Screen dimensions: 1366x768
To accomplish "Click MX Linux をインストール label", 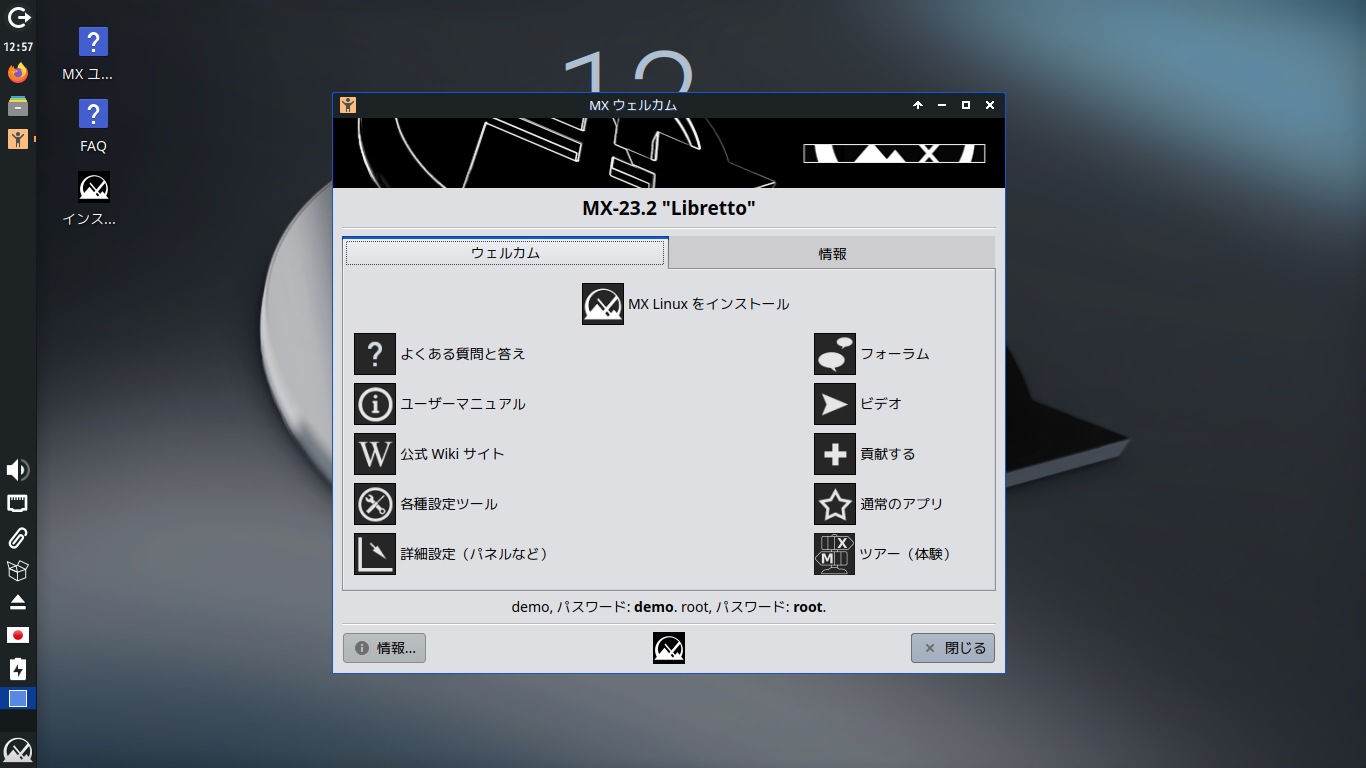I will (709, 304).
